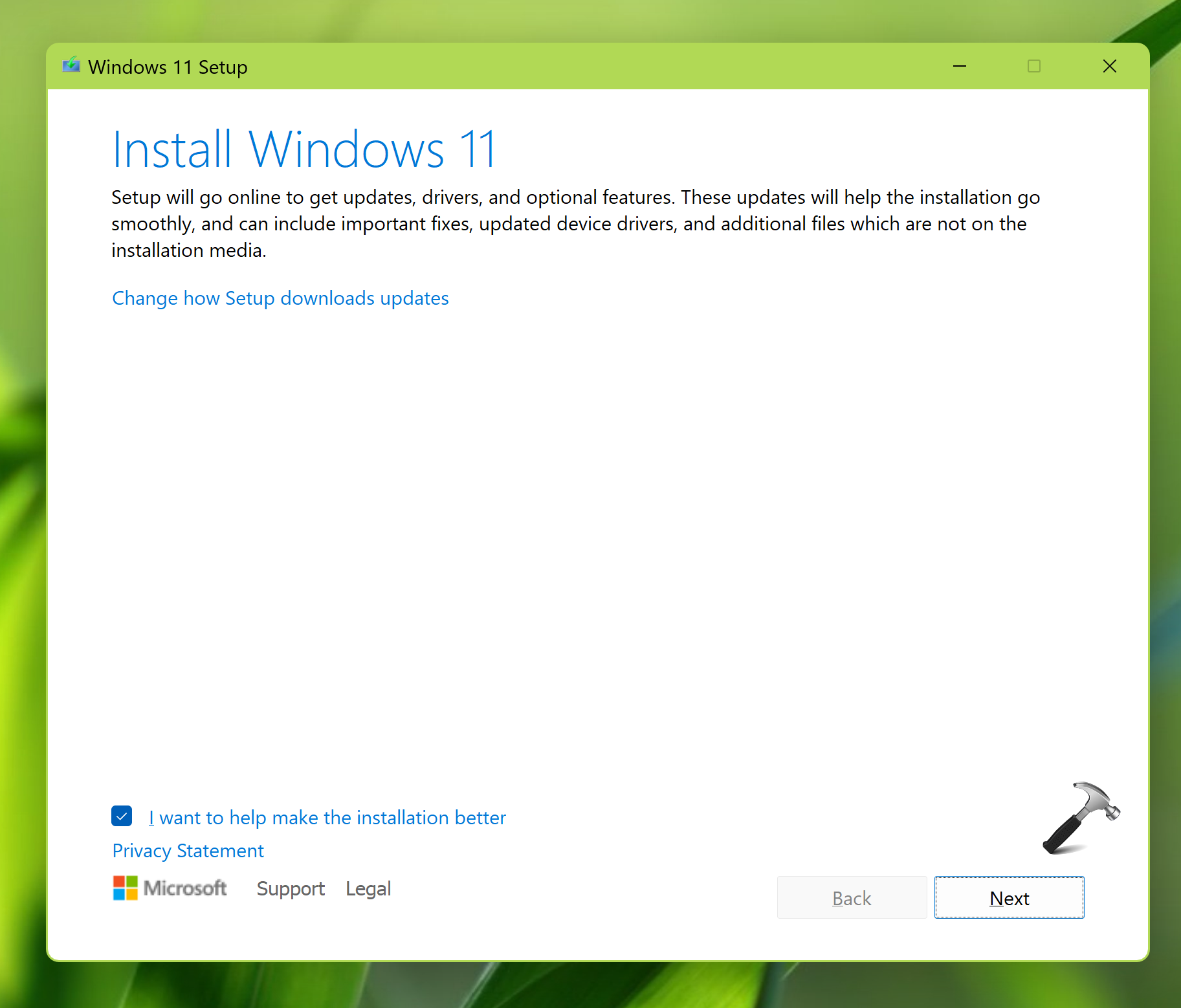Open the Privacy Statement link
Screen dimensions: 1181x1008
(x=188, y=851)
